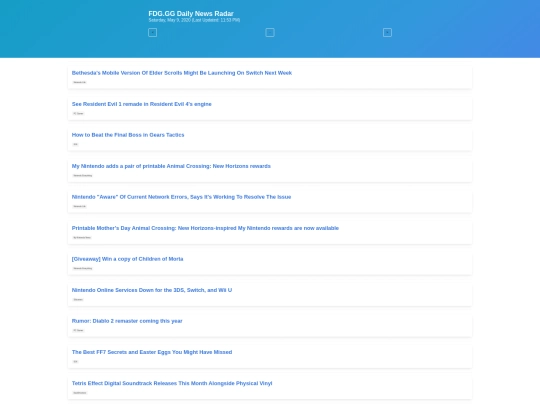Open The Best FF7 Secrets and Easter Eggs
Image resolution: width=540 pixels, height=405 pixels.
152,352
